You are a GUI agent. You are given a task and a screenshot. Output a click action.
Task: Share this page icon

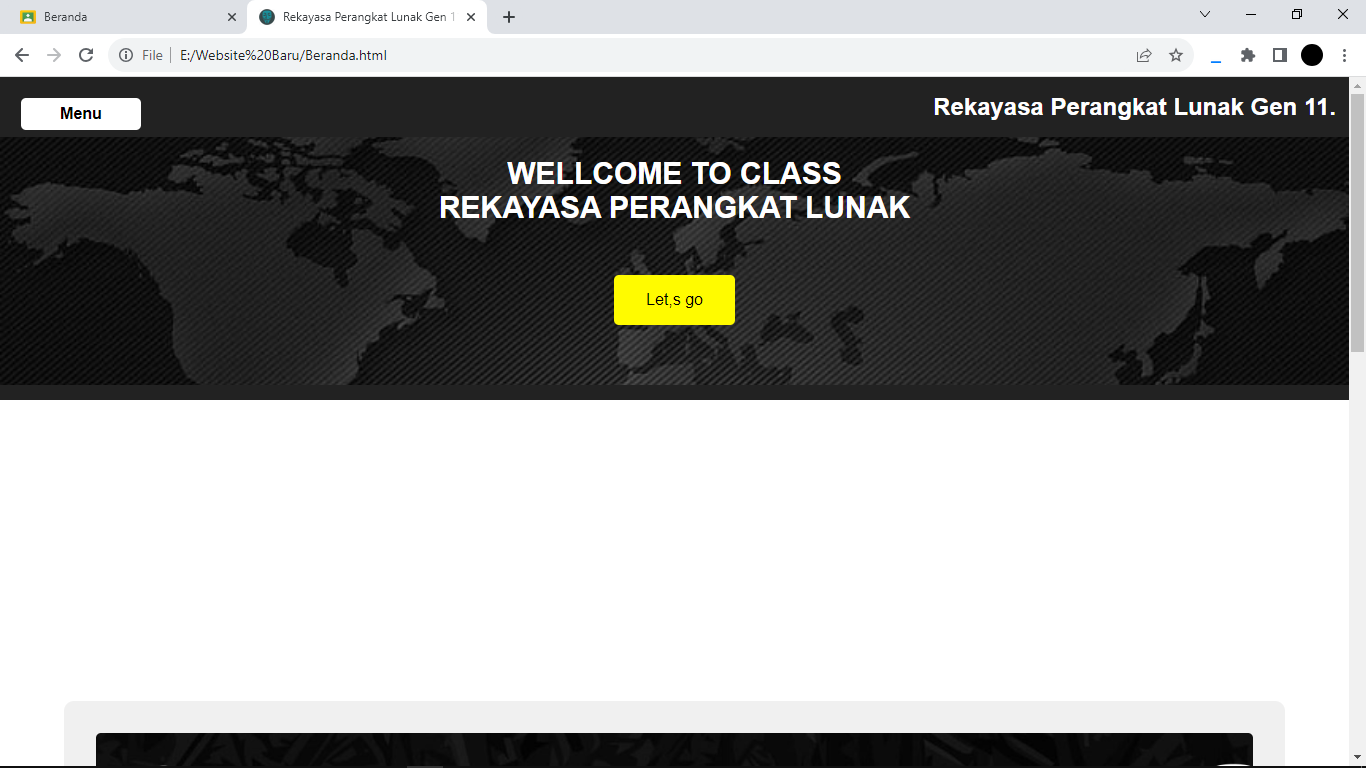tap(1144, 55)
